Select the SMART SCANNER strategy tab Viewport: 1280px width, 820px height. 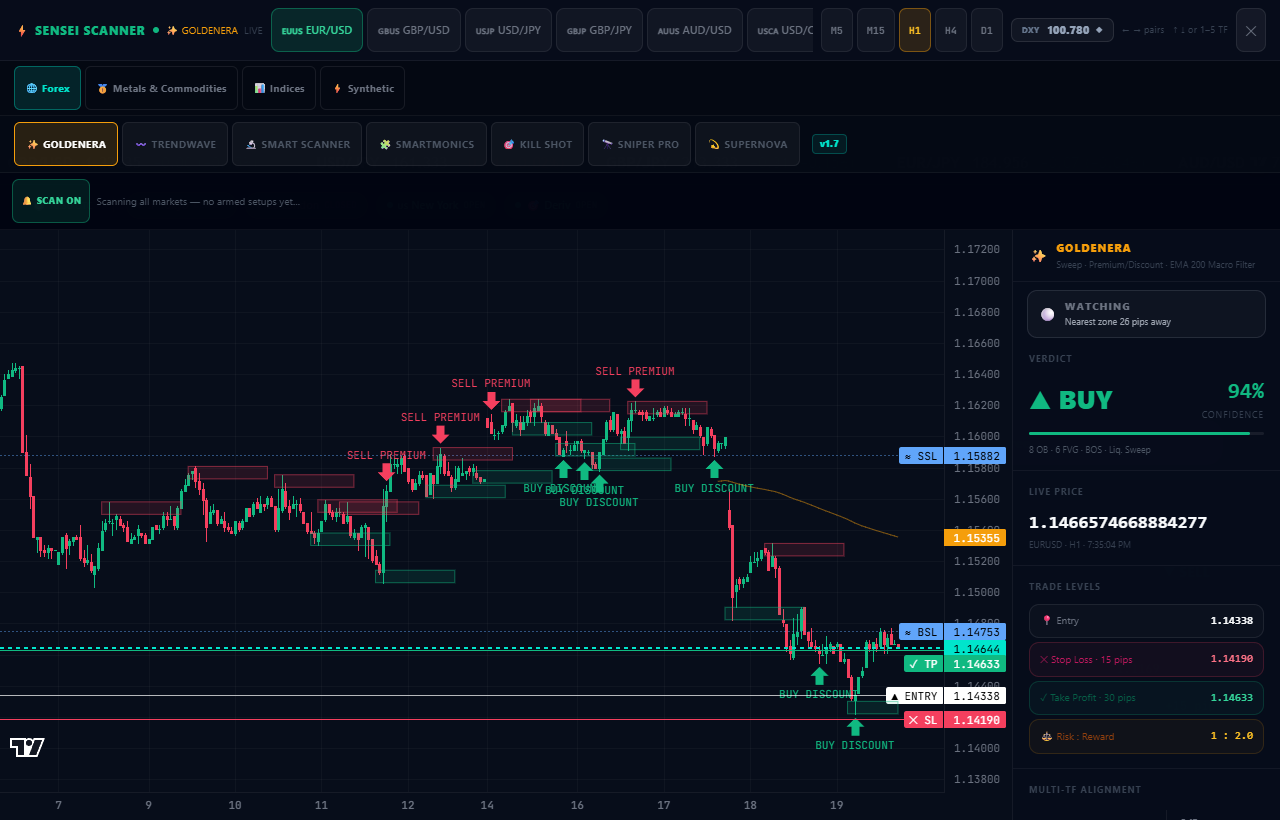pyautogui.click(x=297, y=144)
